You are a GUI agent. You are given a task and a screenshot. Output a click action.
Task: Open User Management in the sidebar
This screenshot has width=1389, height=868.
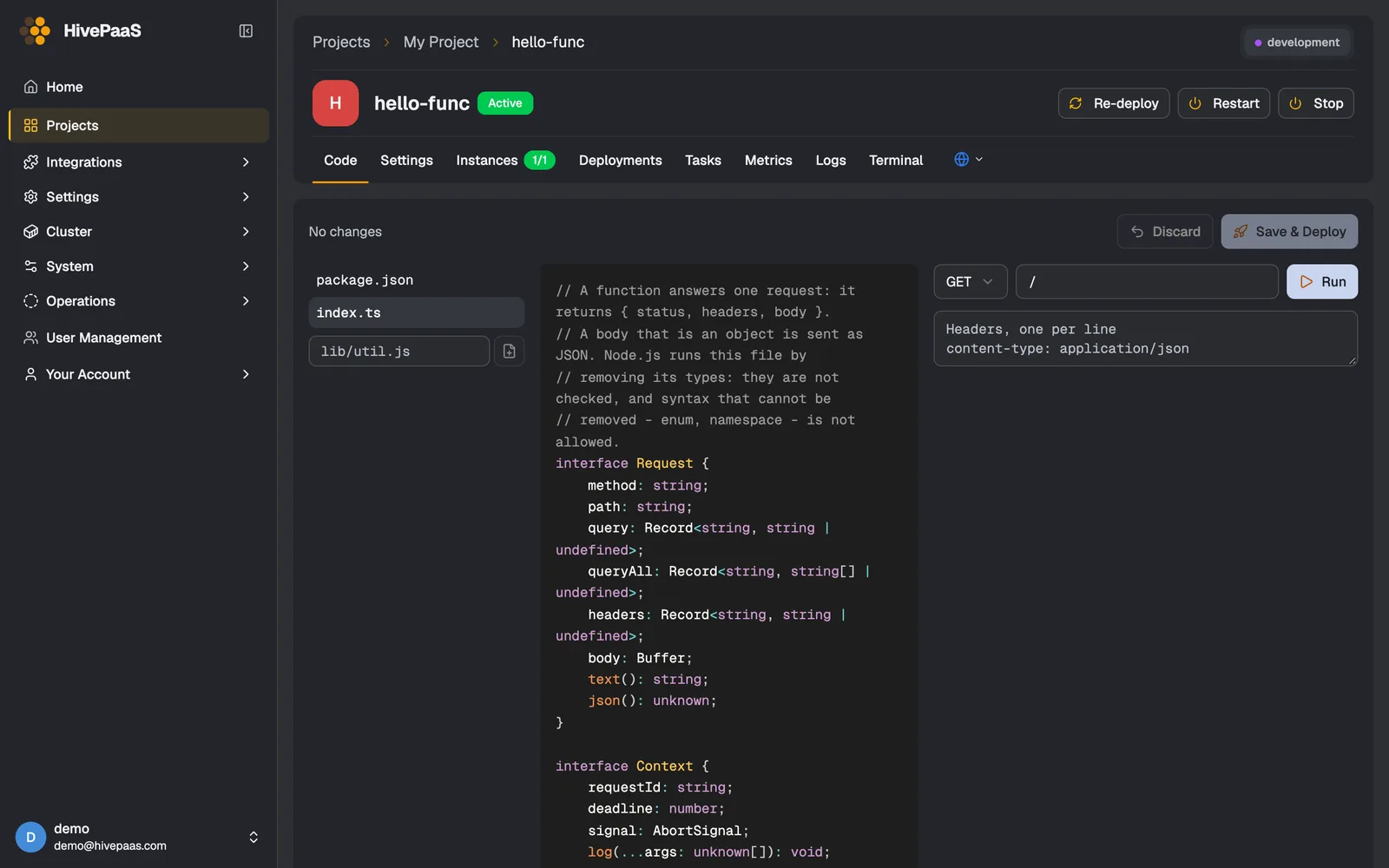tap(139, 338)
